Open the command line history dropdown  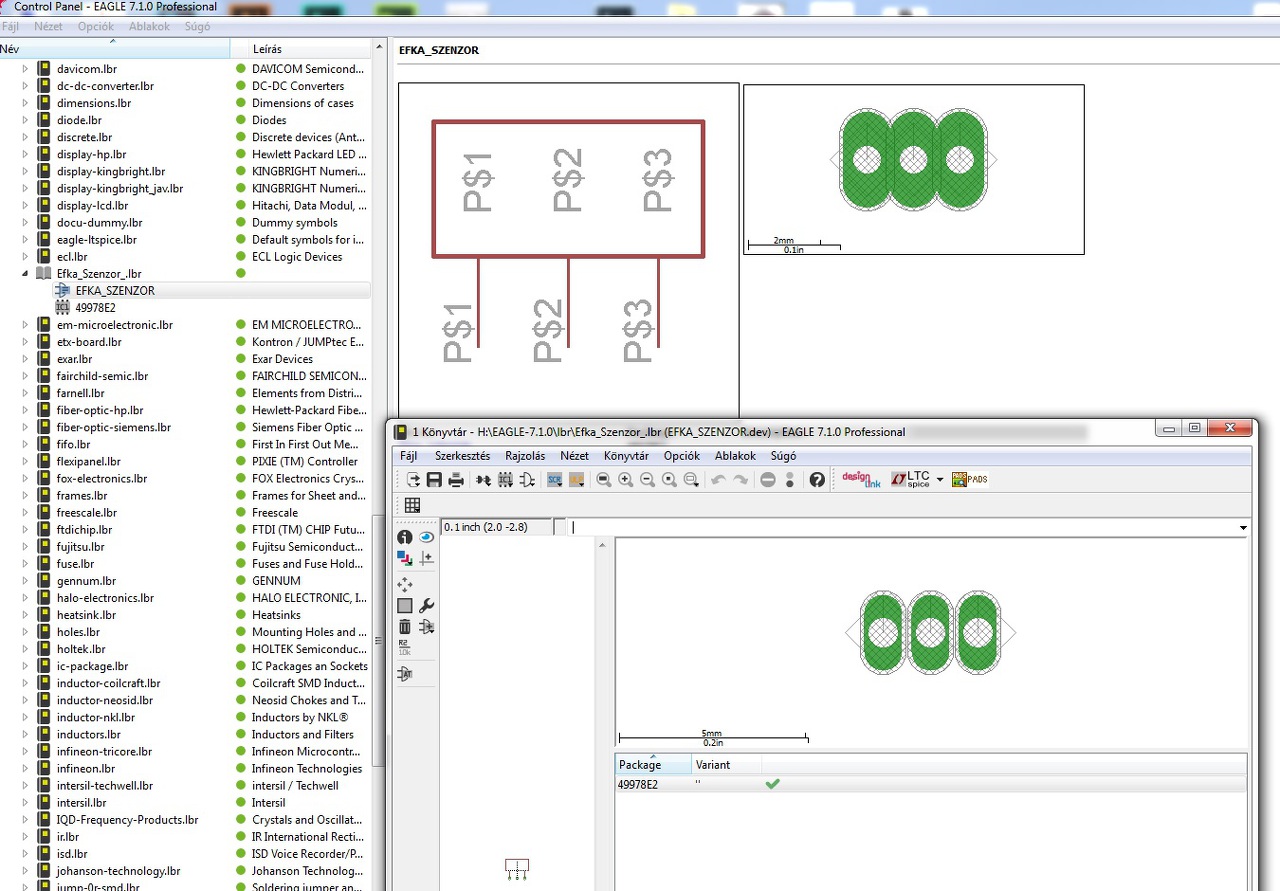point(1243,528)
